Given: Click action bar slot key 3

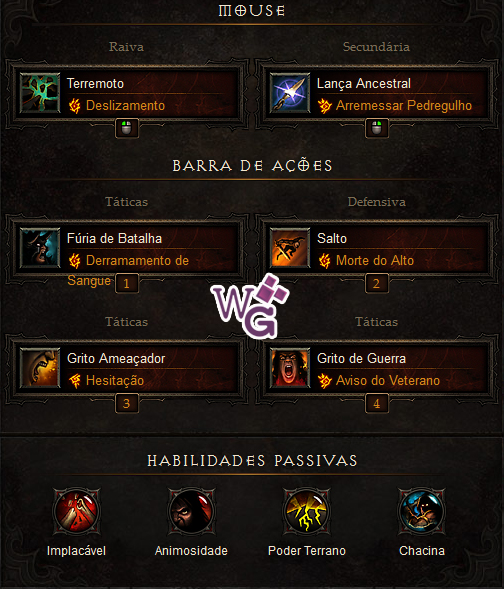Looking at the screenshot, I should [x=127, y=403].
